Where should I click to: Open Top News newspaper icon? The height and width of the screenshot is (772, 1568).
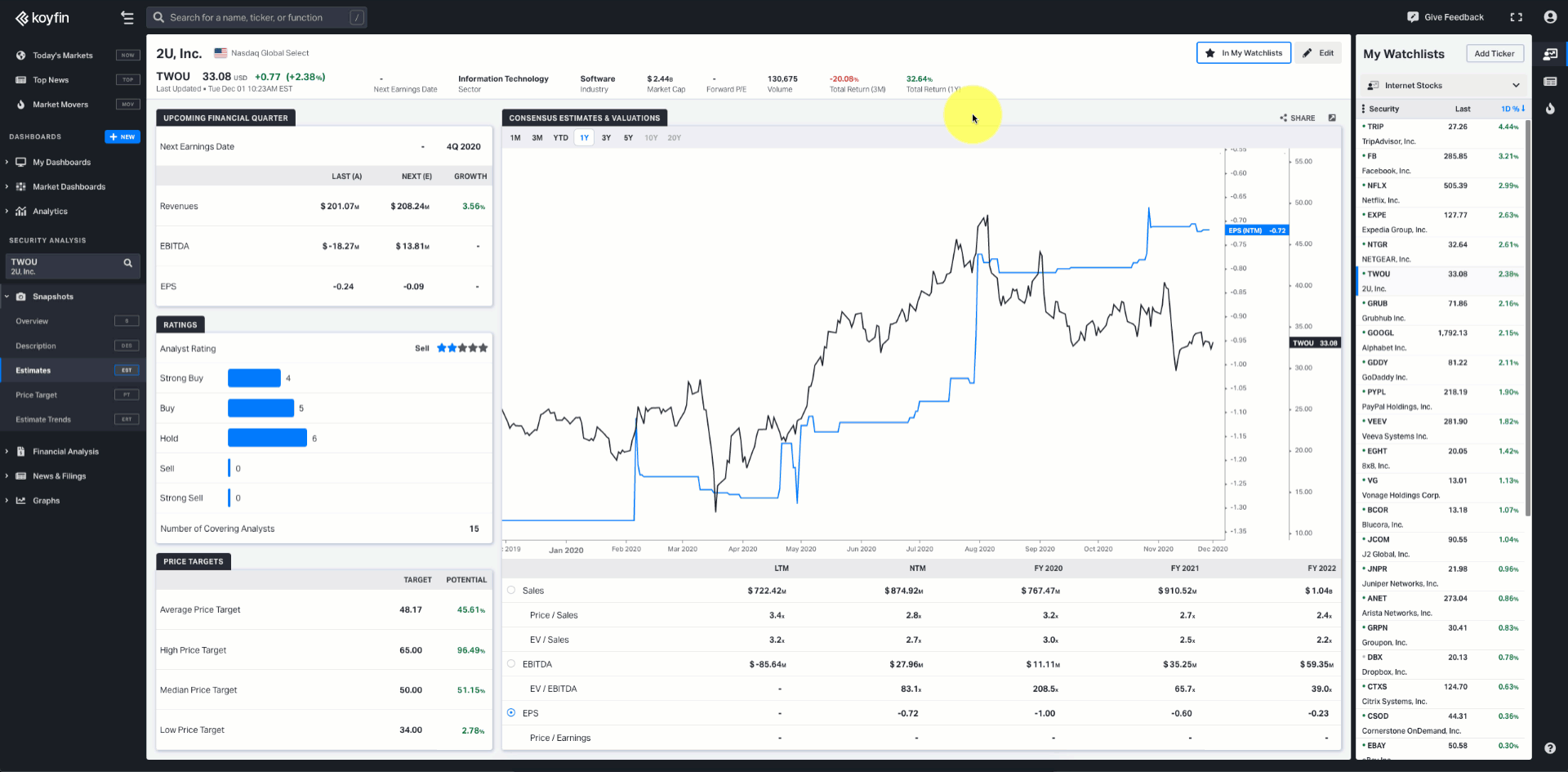21,80
